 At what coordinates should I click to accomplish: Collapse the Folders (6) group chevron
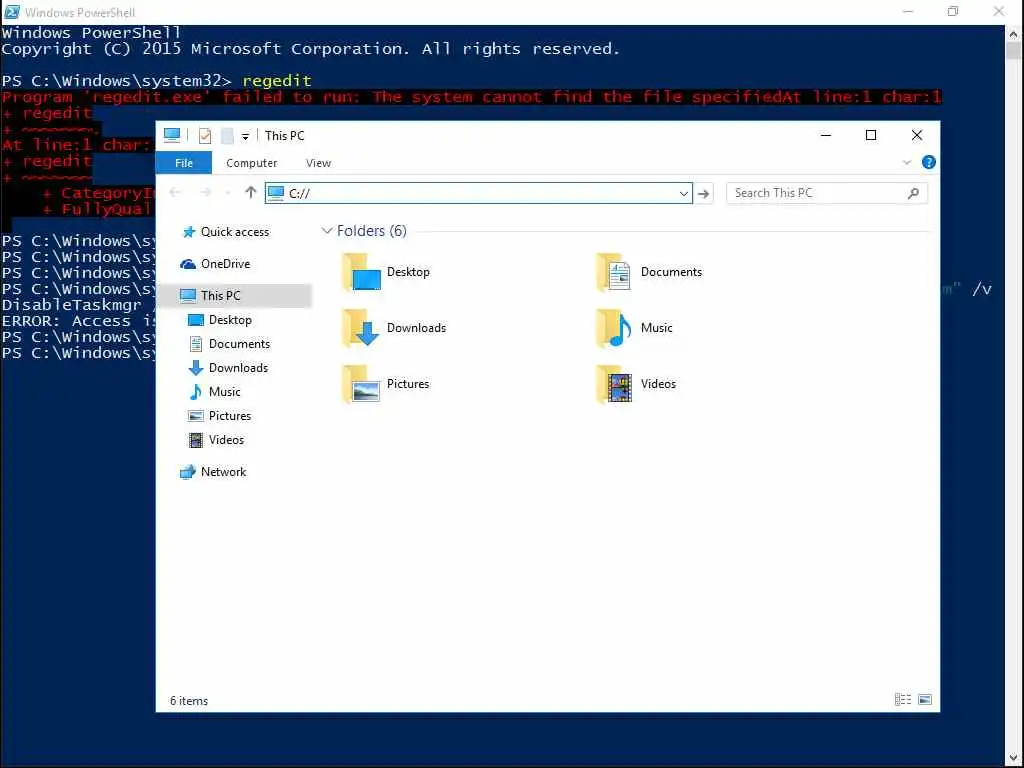coord(327,231)
